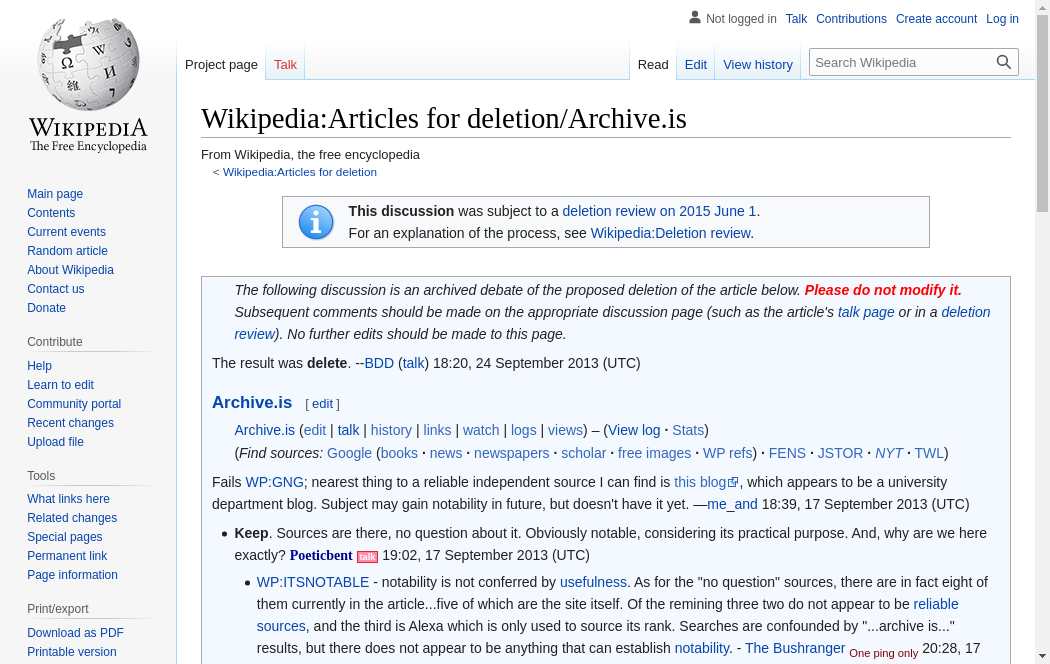The image size is (1050, 664).
Task: Open the Log in link
Action: [1002, 19]
